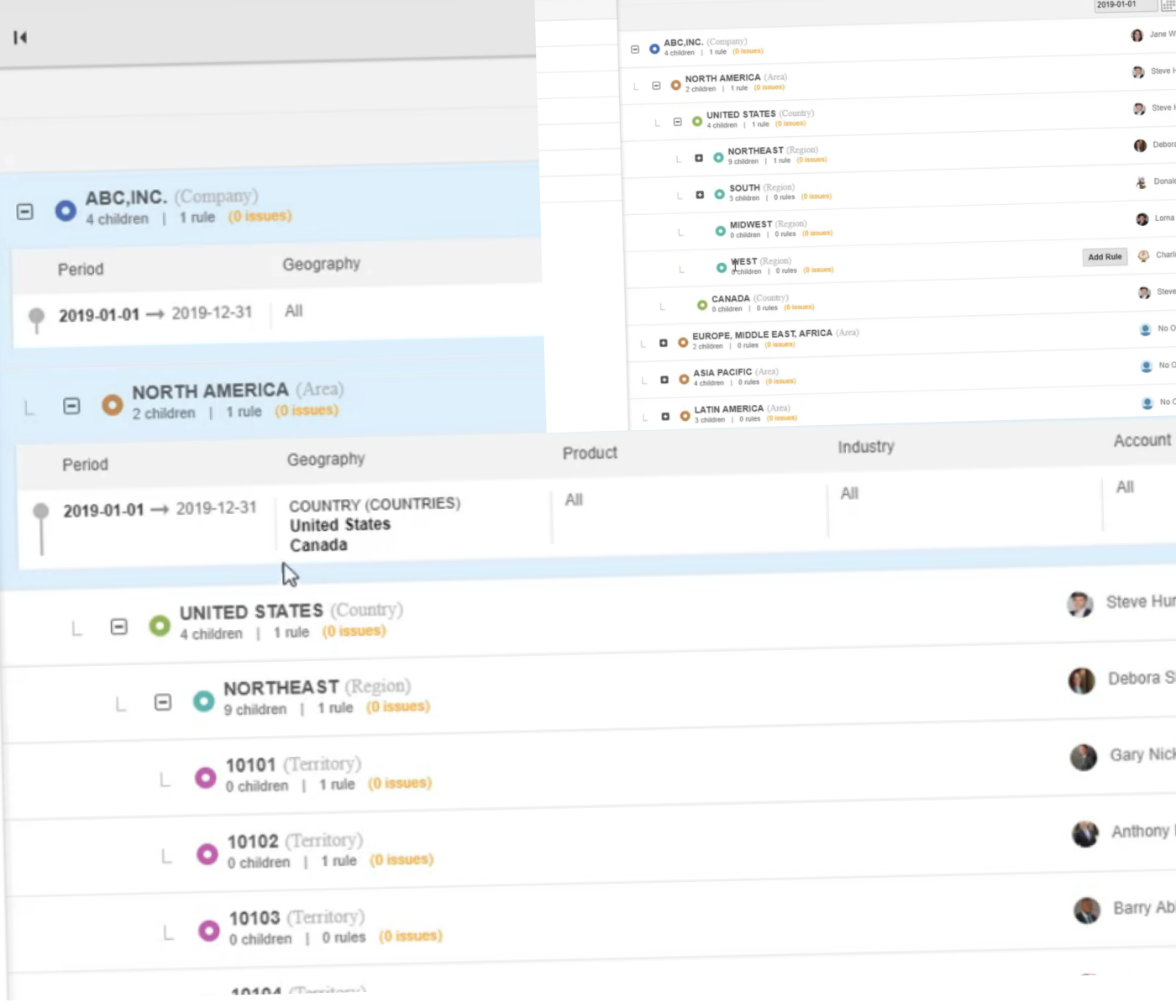The width and height of the screenshot is (1176, 1008).
Task: In the small tree, click NORTHEAST teal circle
Action: [x=718, y=157]
